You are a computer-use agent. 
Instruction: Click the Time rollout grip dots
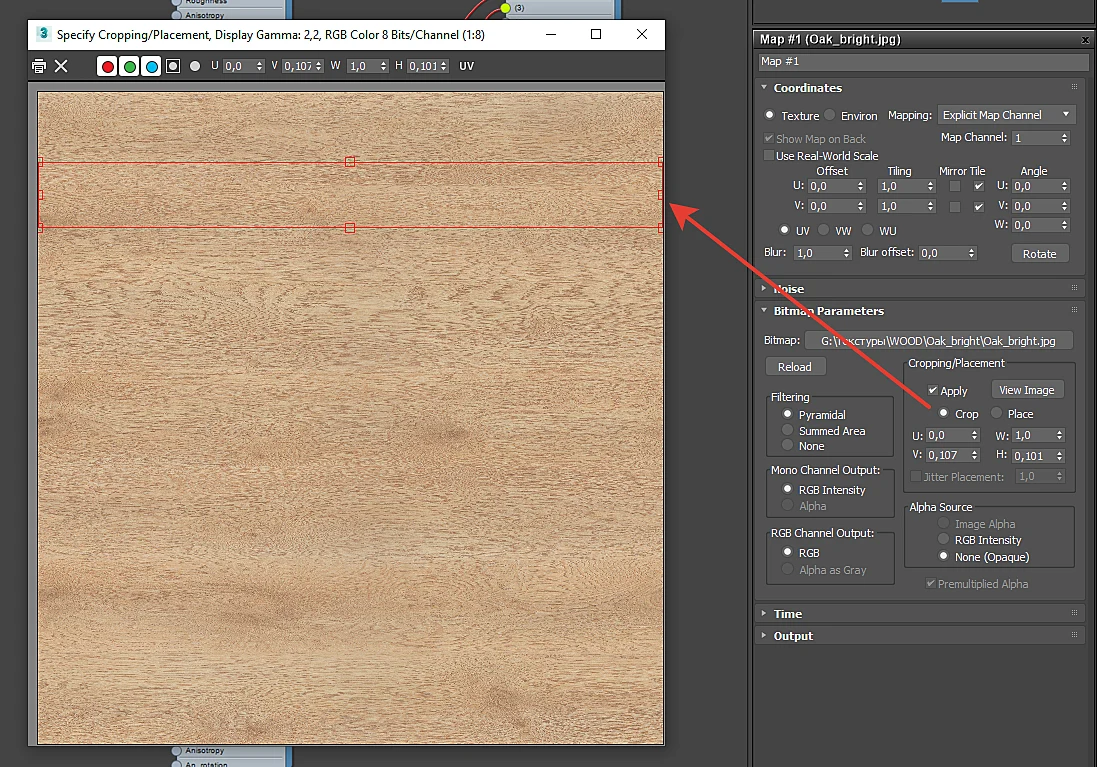click(x=1074, y=612)
